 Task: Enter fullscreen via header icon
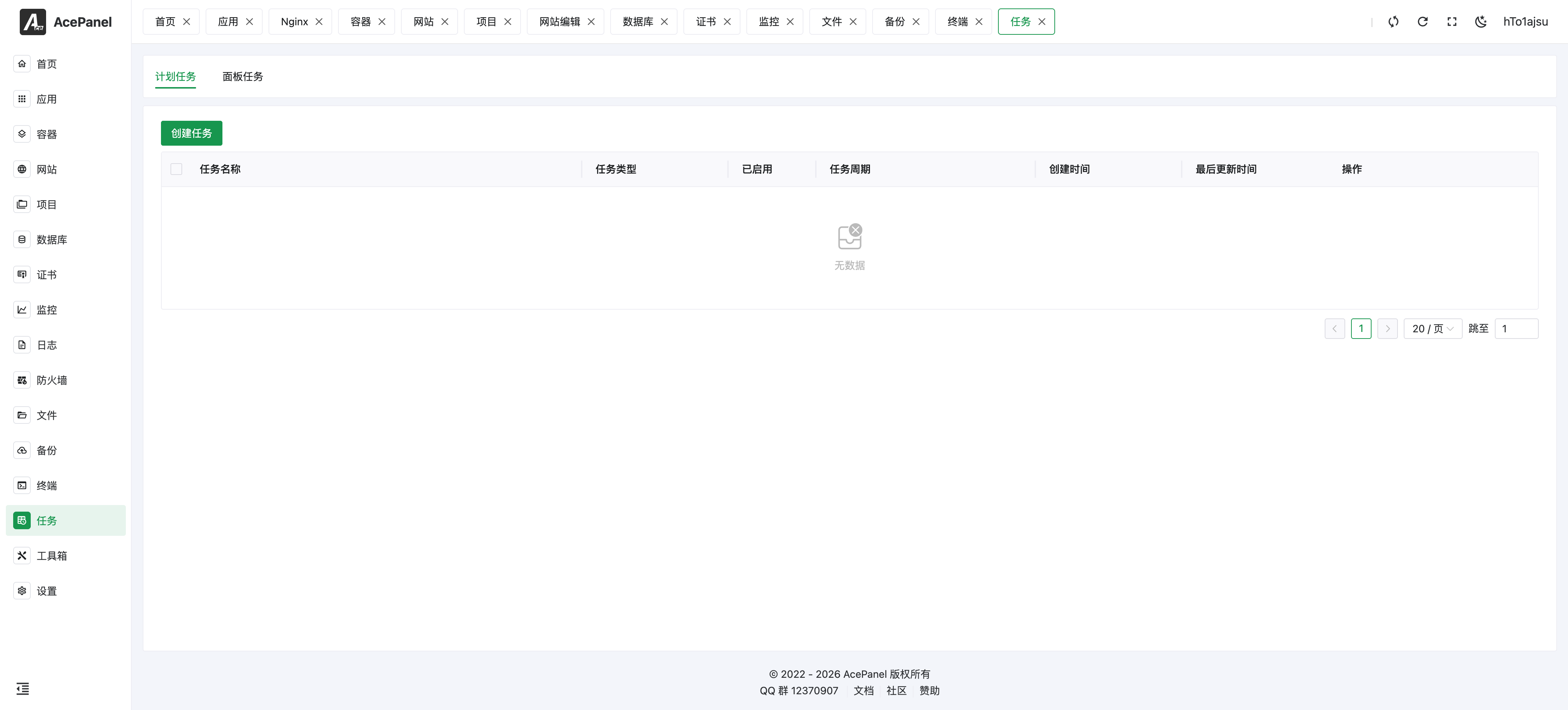pyautogui.click(x=1452, y=22)
